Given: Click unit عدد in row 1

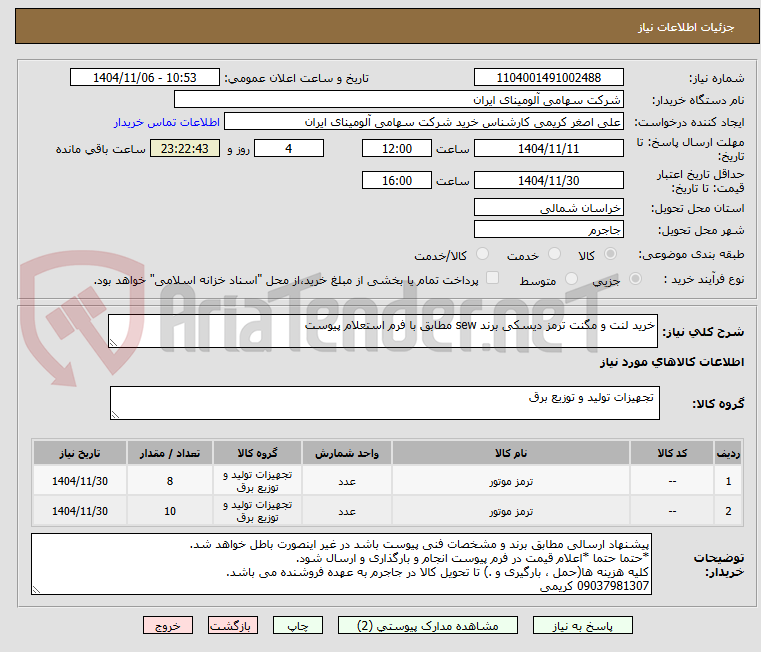Looking at the screenshot, I should 347,481.
